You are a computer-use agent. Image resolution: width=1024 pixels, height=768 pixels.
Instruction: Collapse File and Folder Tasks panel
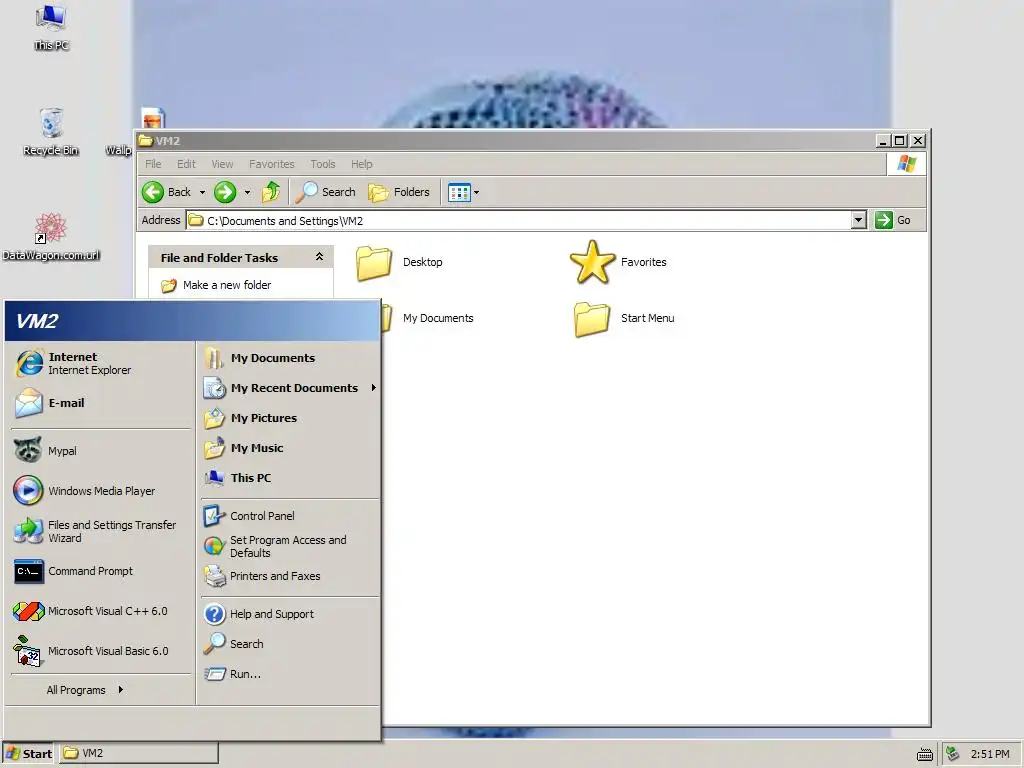pos(319,257)
